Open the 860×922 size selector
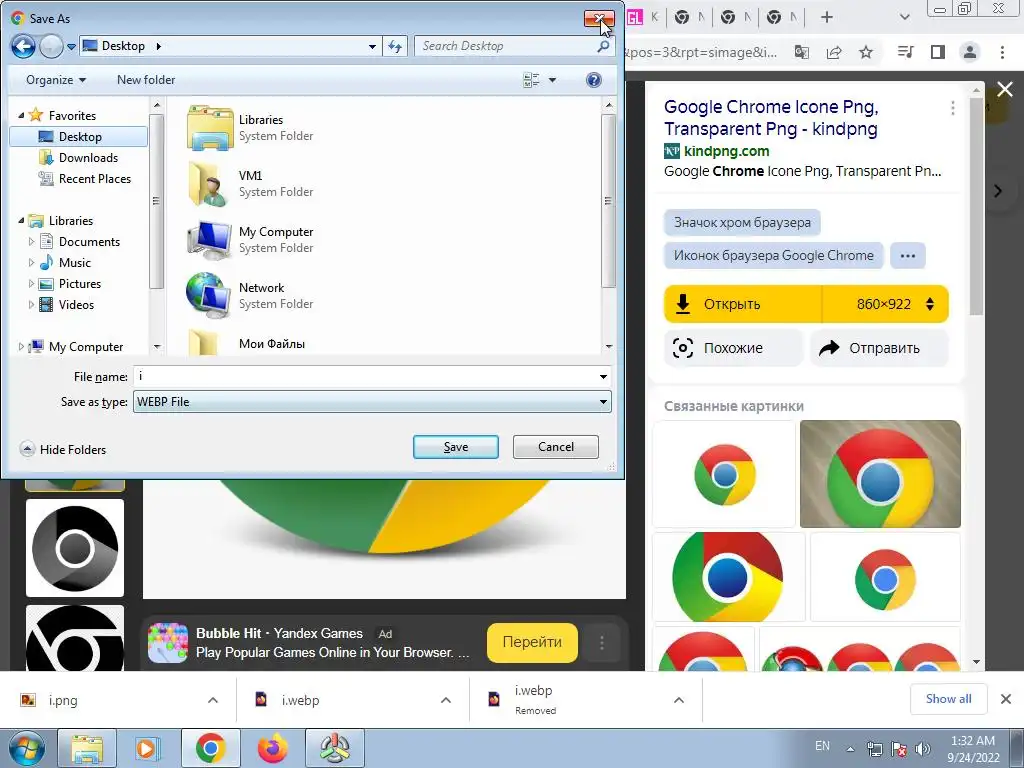1024x768 pixels. 886,304
